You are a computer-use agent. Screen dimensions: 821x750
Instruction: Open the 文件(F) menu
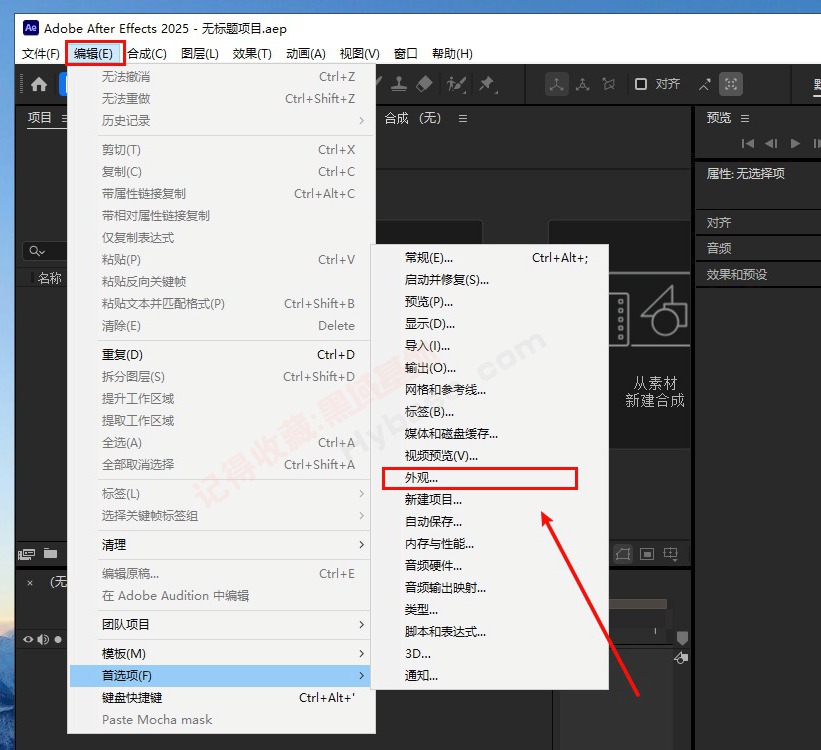40,53
